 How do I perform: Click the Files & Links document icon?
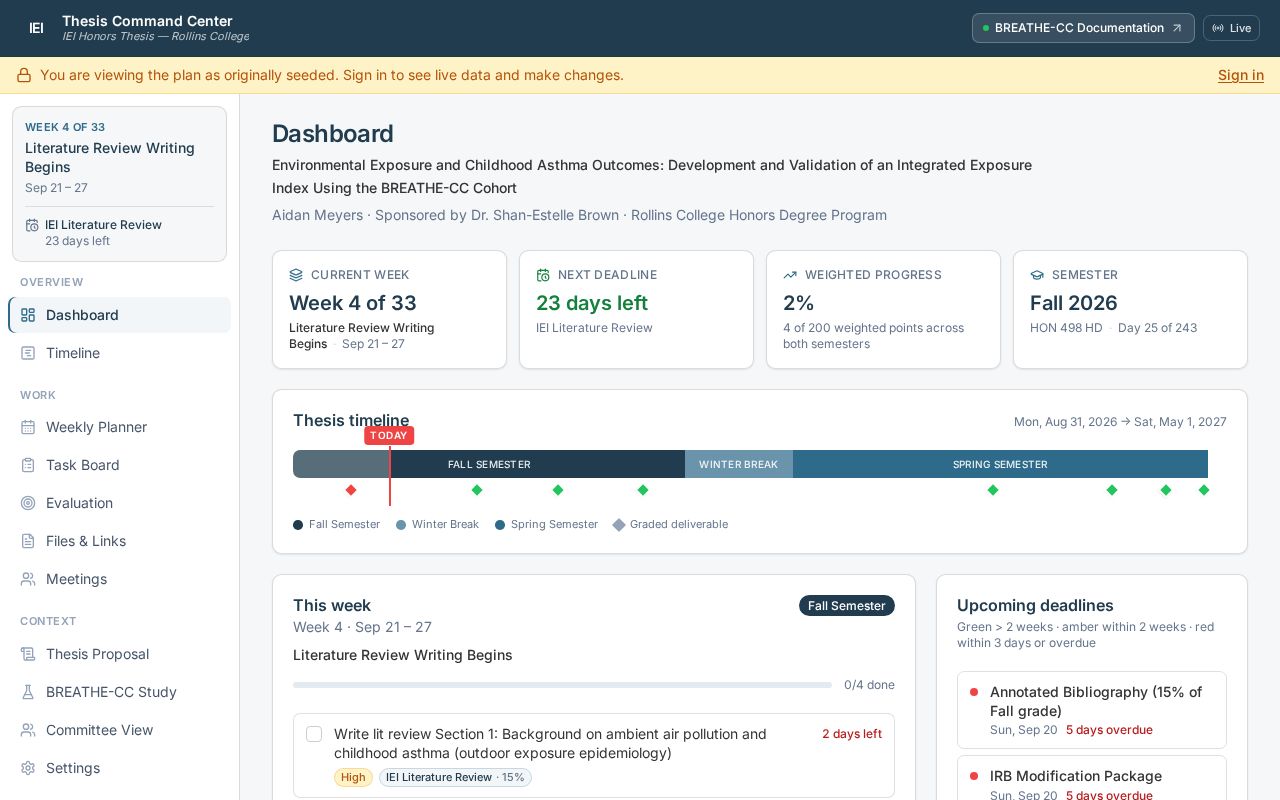click(28, 541)
